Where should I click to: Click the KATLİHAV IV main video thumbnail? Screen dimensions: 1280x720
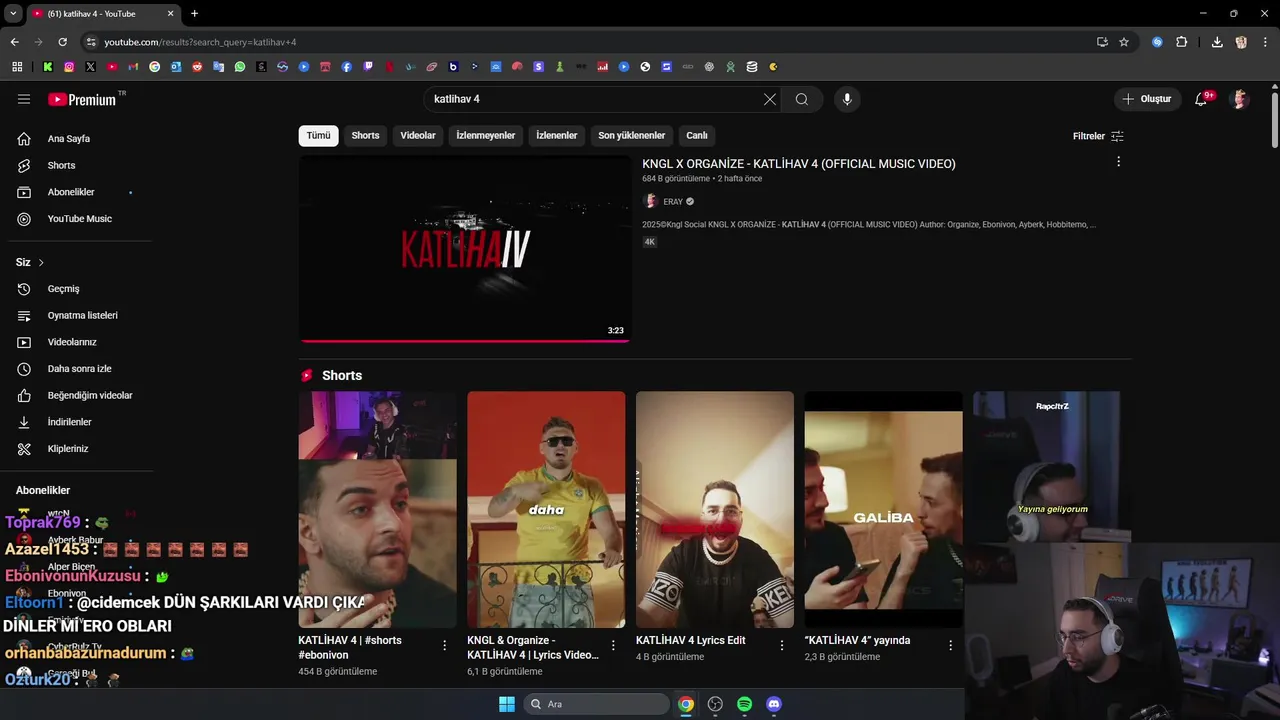465,249
